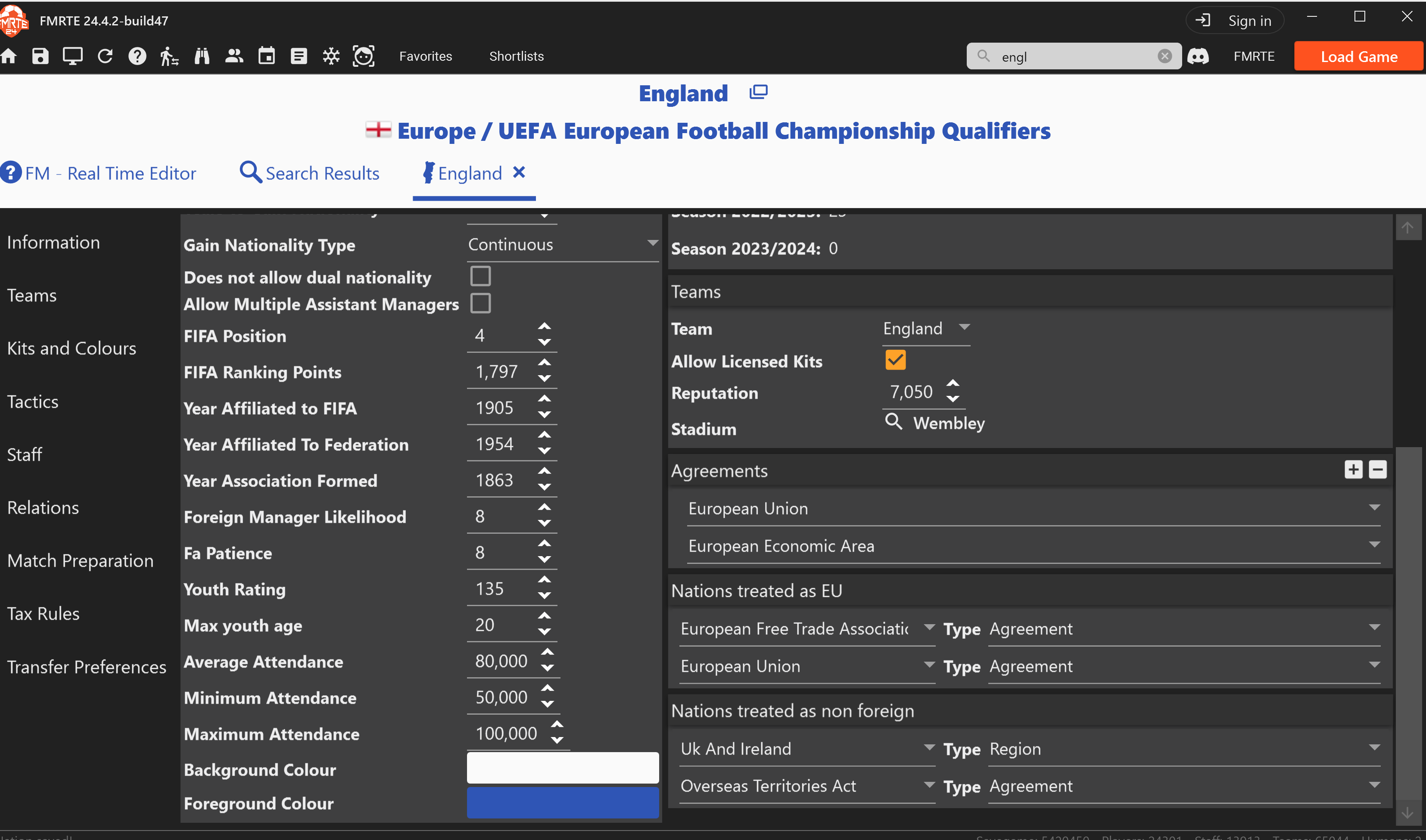
Task: Click the notes list icon
Action: 299,56
